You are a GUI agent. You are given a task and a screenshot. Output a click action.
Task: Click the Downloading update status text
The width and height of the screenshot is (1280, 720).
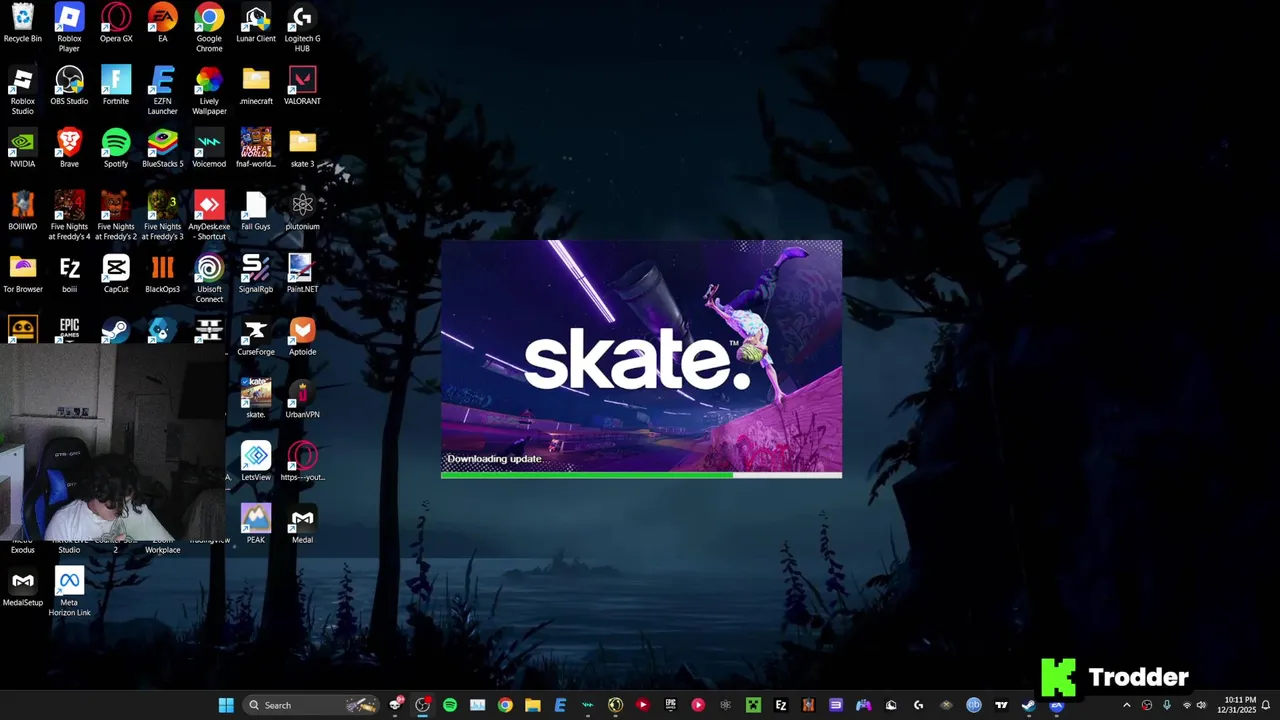coord(494,459)
